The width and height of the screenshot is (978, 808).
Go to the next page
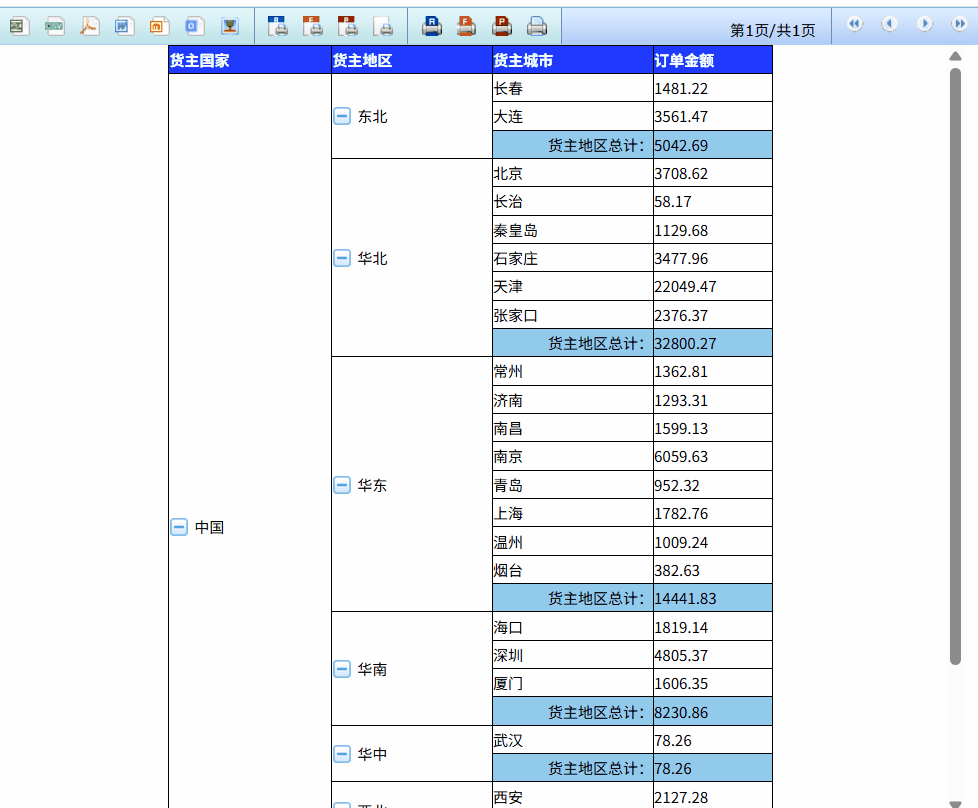[x=925, y=24]
